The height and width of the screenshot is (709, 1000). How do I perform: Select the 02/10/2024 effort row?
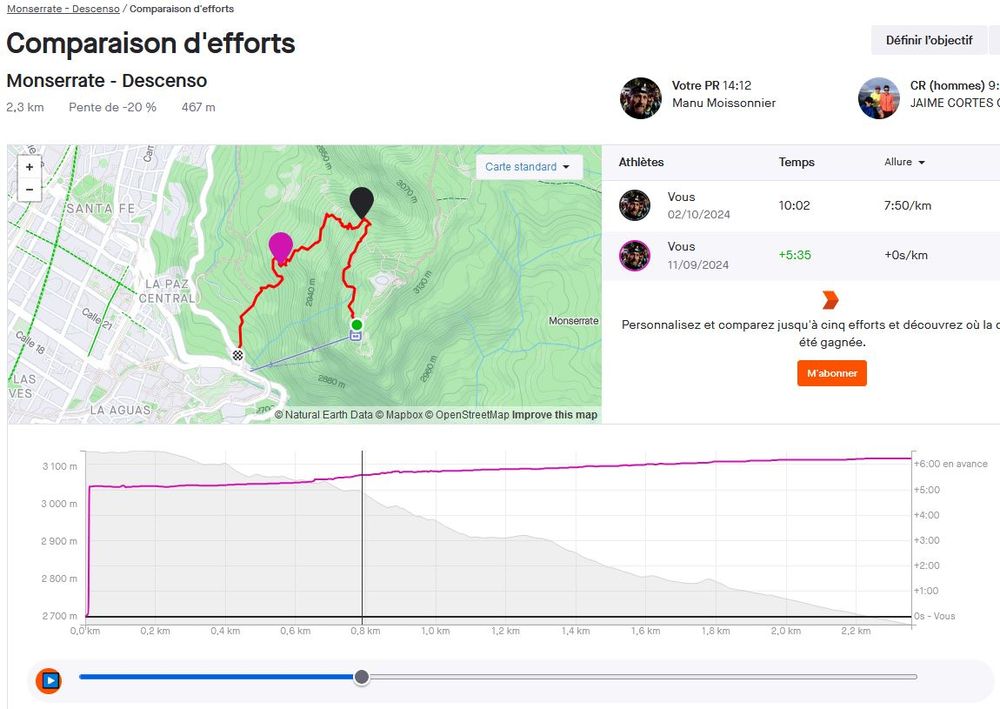pos(800,205)
